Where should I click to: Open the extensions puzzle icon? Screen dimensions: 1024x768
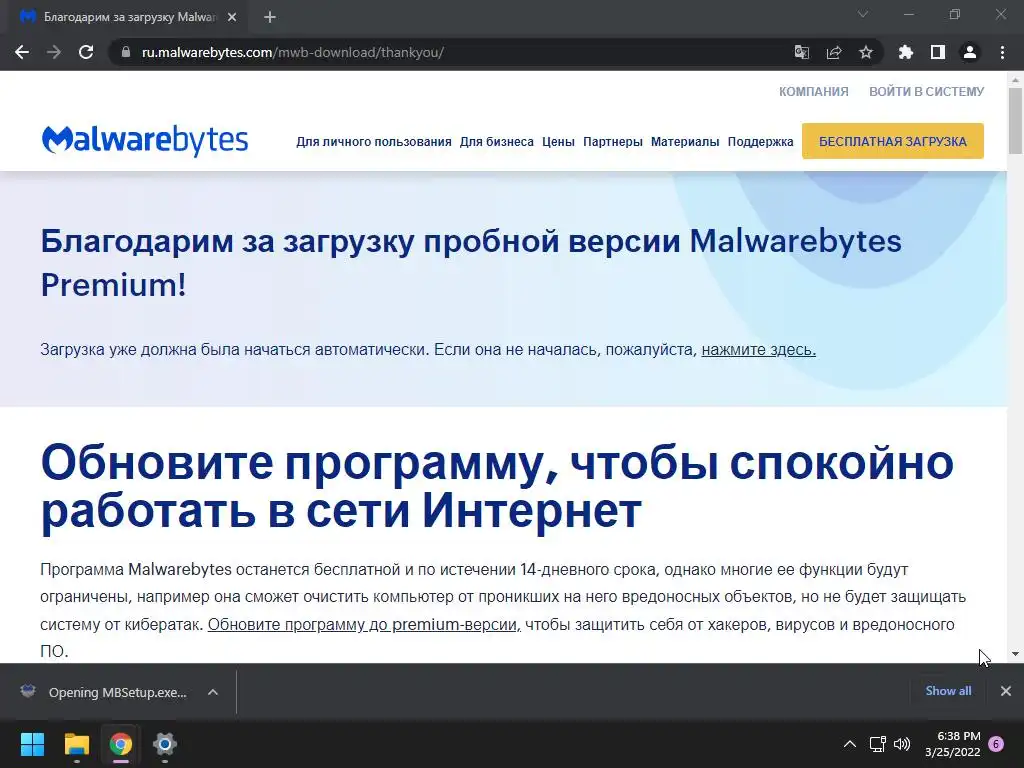[905, 52]
